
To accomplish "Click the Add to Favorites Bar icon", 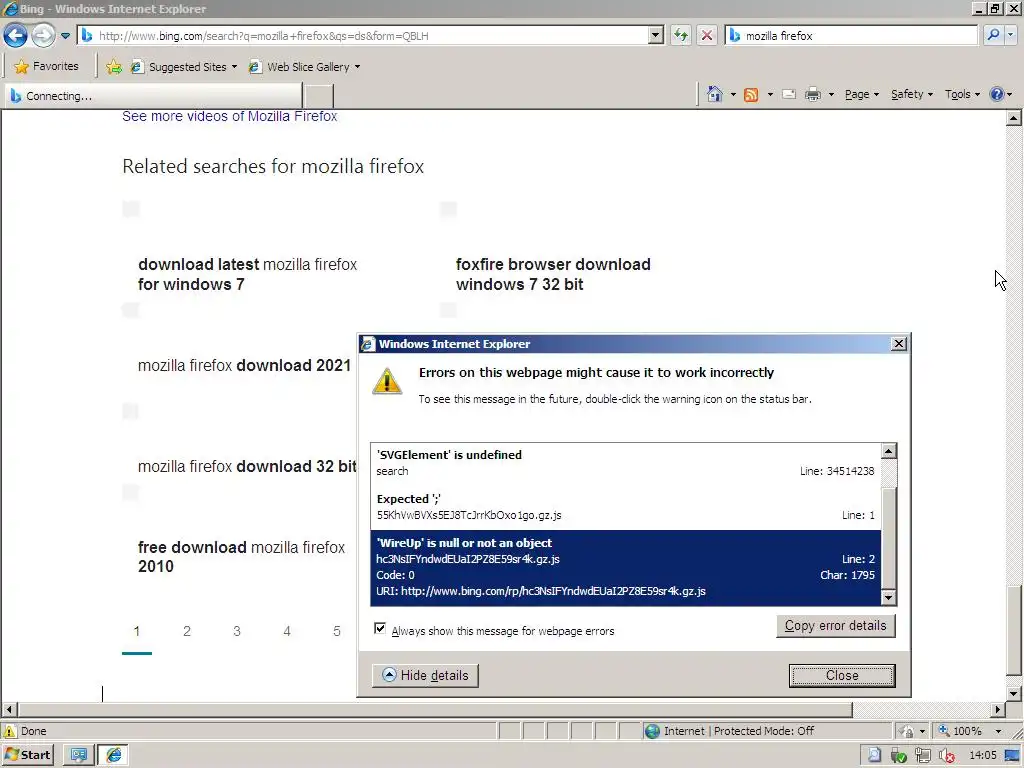I will click(114, 67).
